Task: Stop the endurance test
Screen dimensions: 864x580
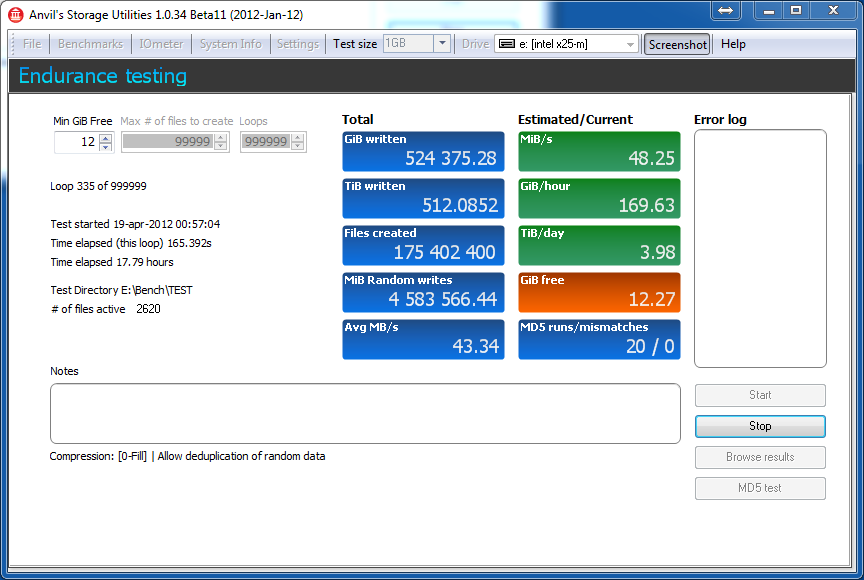Action: pyautogui.click(x=760, y=426)
